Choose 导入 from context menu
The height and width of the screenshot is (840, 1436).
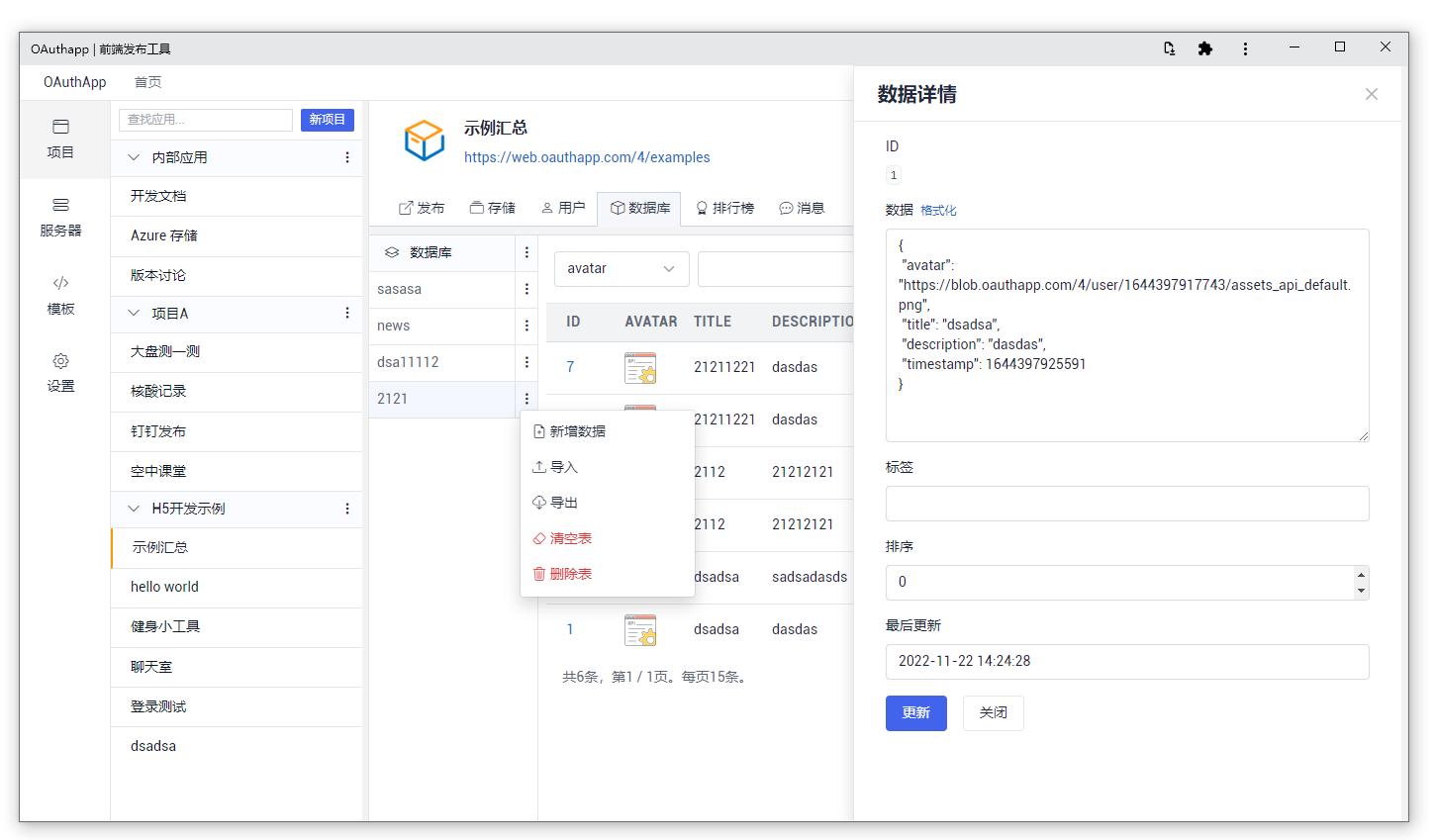tap(608, 467)
